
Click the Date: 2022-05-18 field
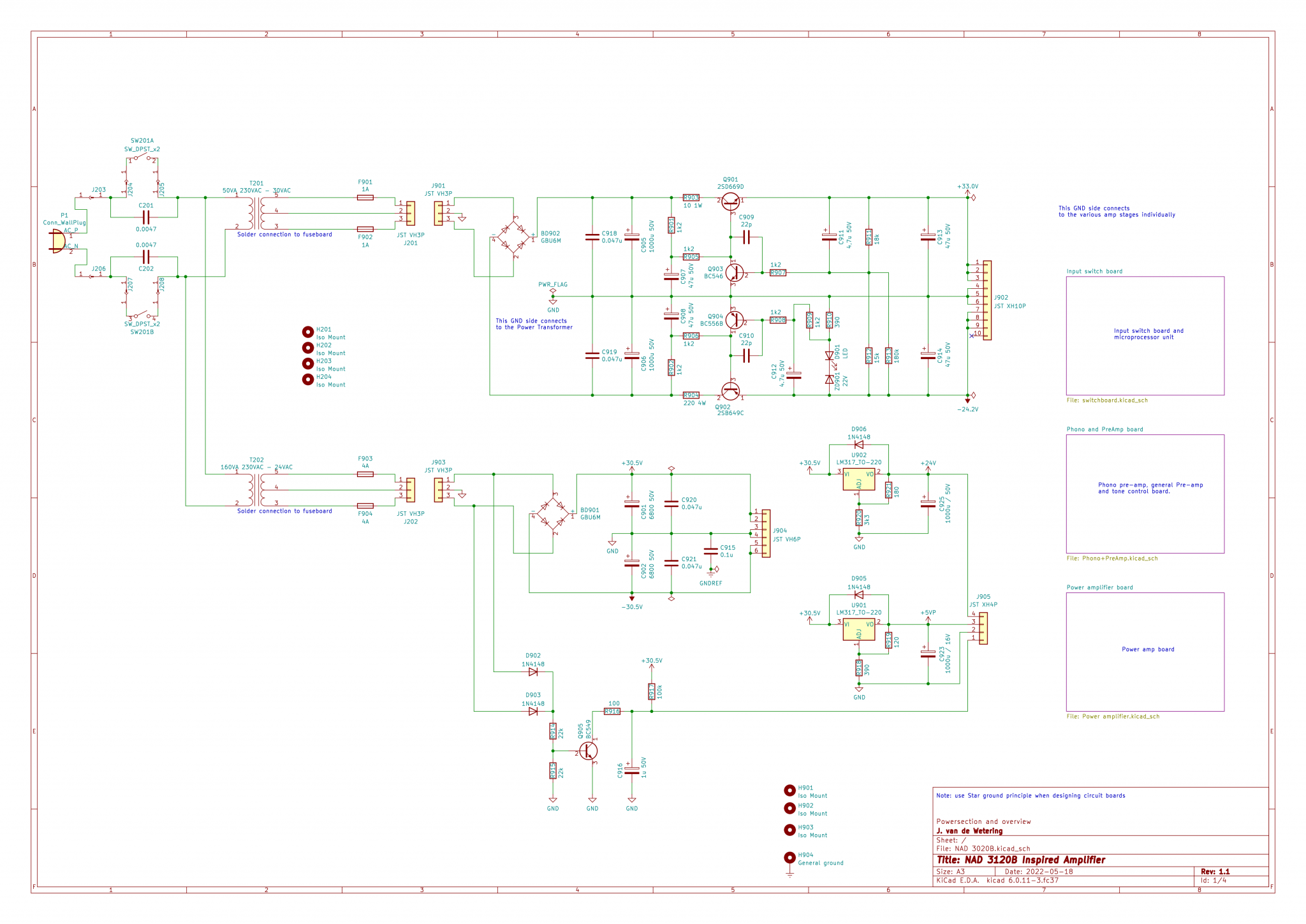click(1039, 872)
